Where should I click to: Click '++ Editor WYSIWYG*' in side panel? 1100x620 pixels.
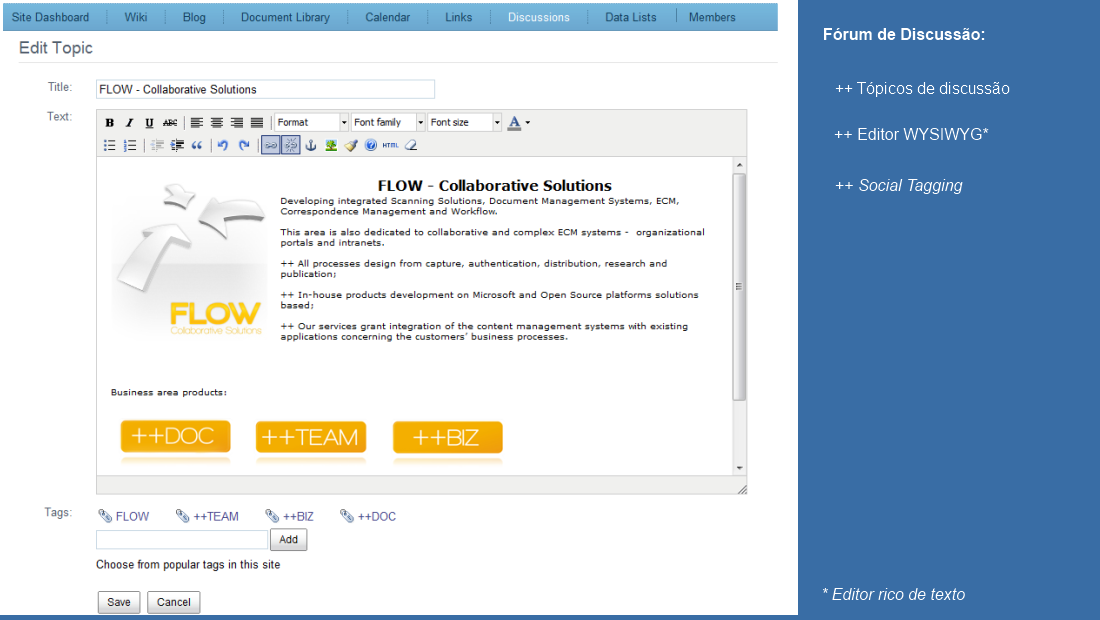(911, 134)
